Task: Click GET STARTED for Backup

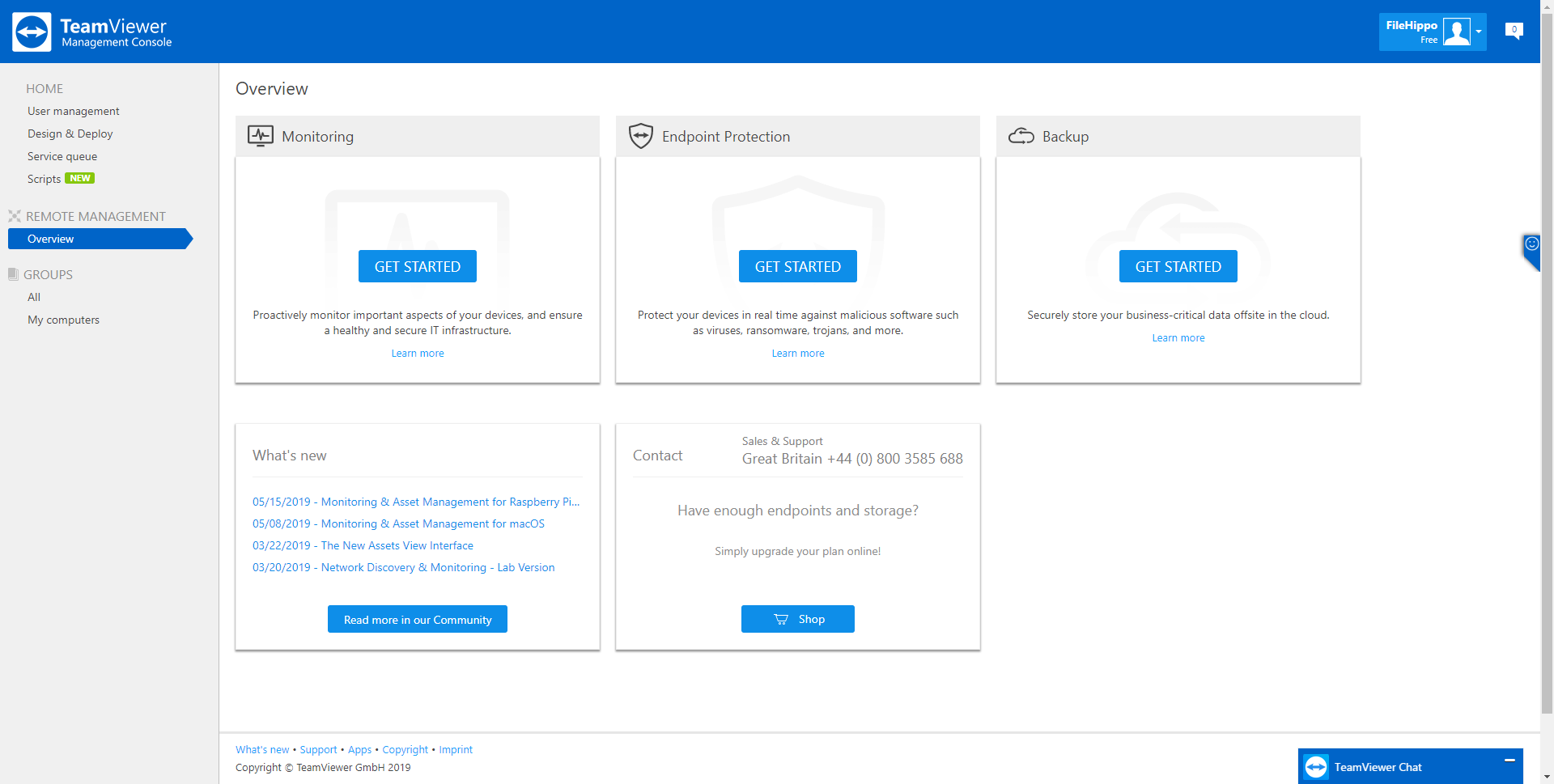Action: pos(1178,266)
